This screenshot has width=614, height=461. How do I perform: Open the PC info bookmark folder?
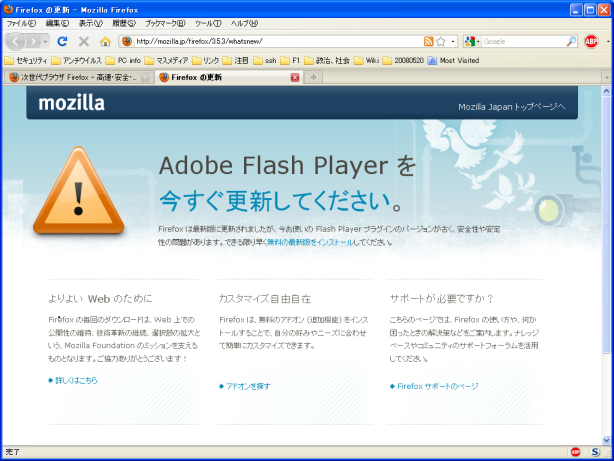tap(123, 60)
